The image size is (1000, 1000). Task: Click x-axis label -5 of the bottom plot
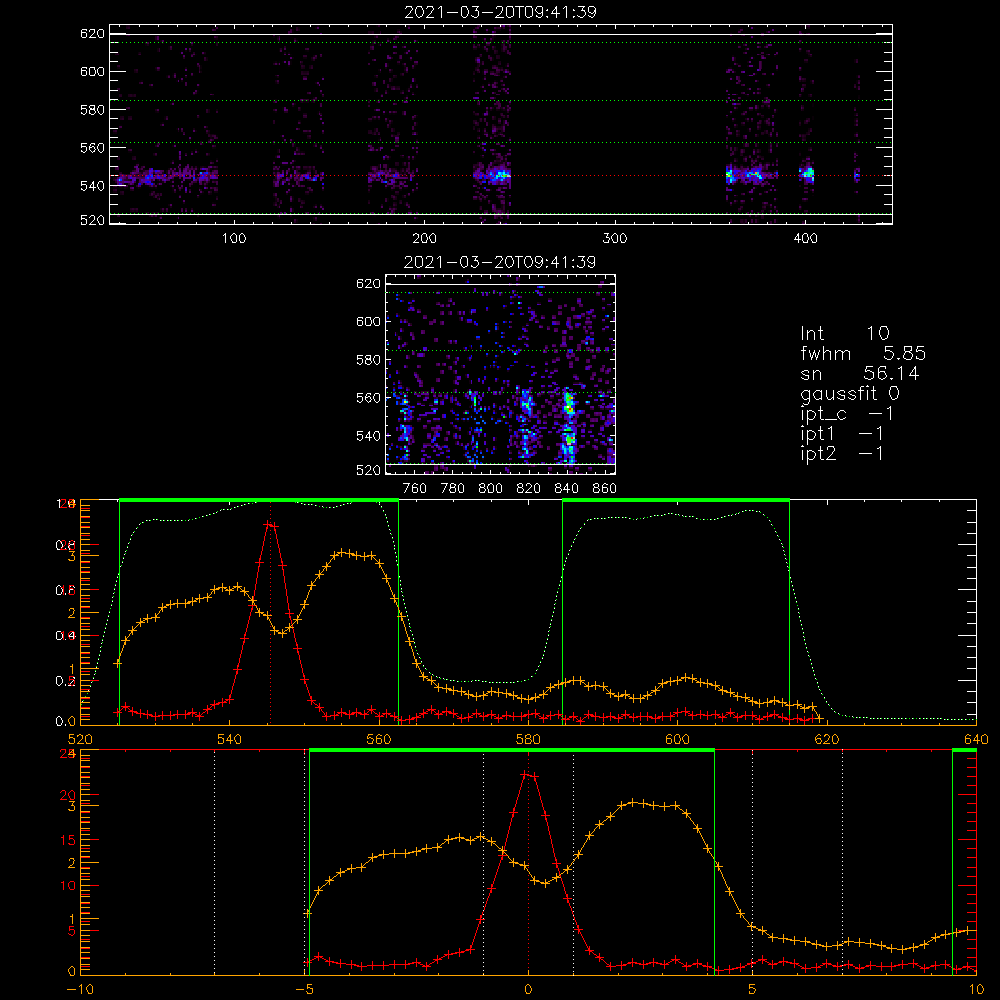click(307, 989)
